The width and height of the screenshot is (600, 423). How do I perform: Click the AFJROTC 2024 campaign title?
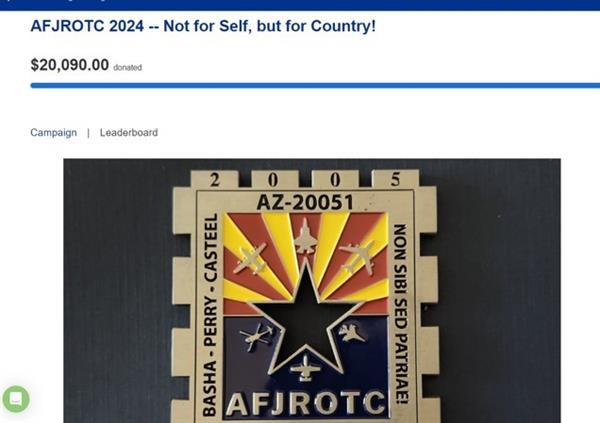(203, 26)
